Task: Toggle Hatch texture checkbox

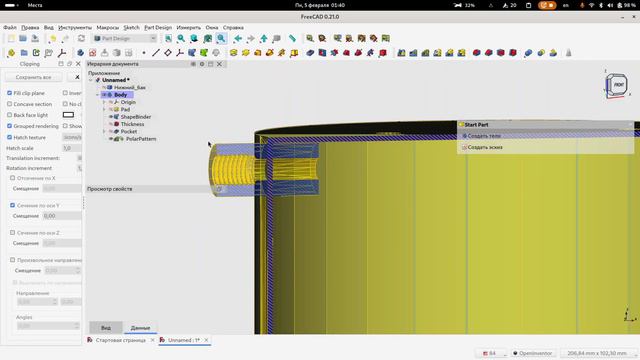Action: (9, 137)
